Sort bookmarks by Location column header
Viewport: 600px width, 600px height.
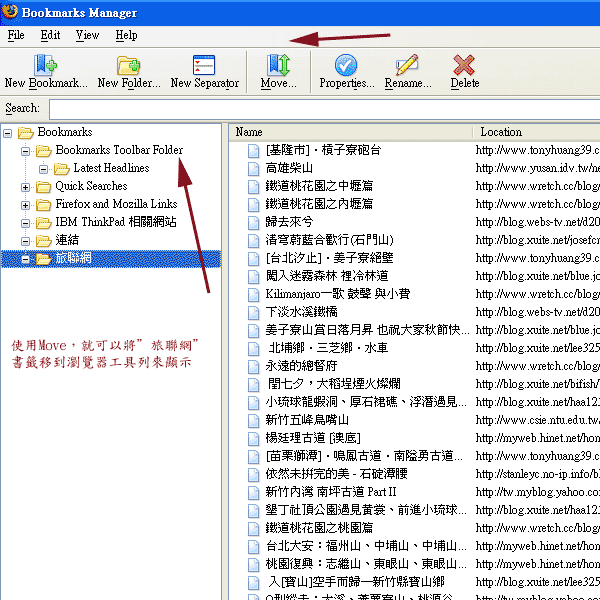point(536,132)
